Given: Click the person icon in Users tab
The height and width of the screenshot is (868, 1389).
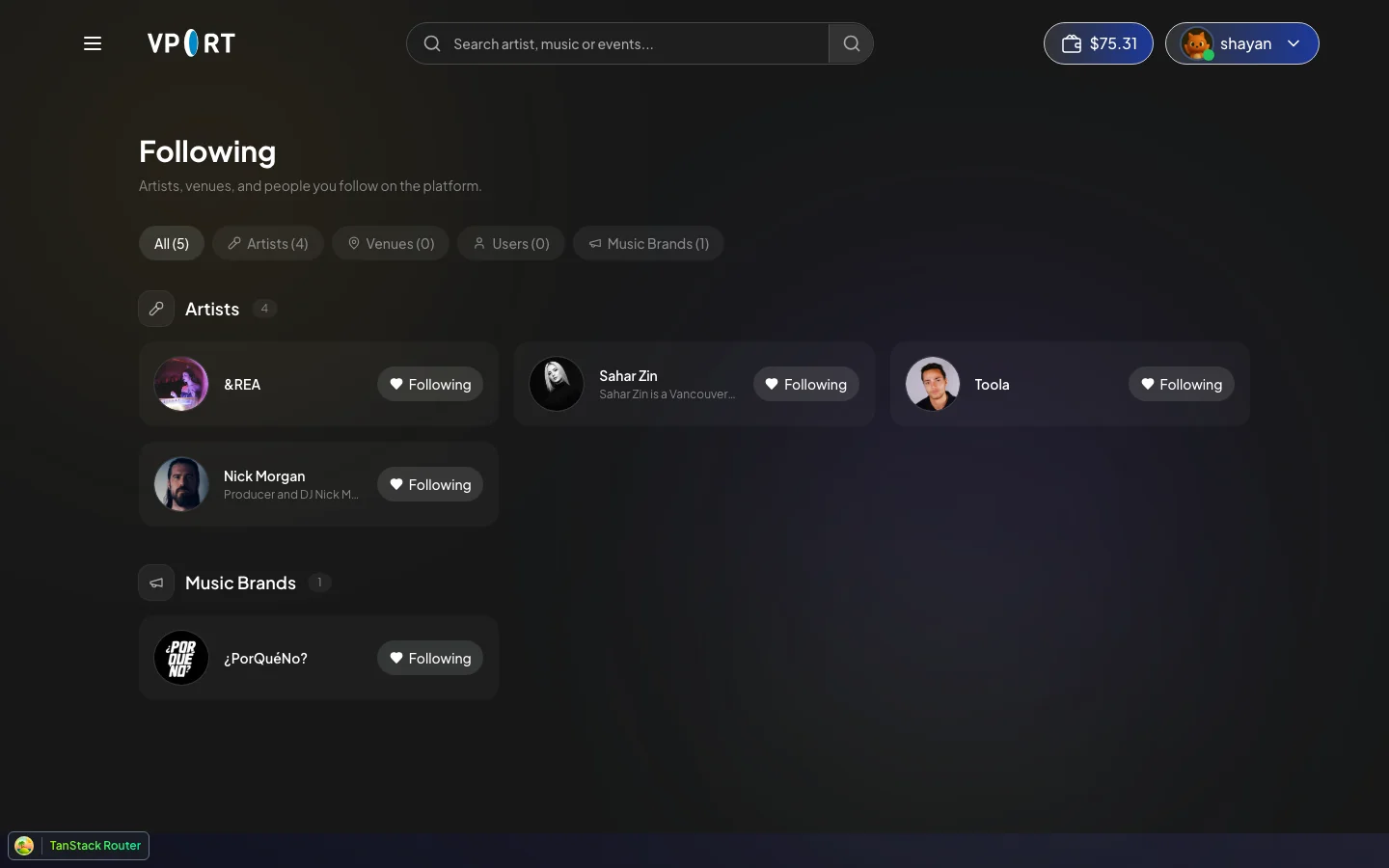Looking at the screenshot, I should (479, 243).
